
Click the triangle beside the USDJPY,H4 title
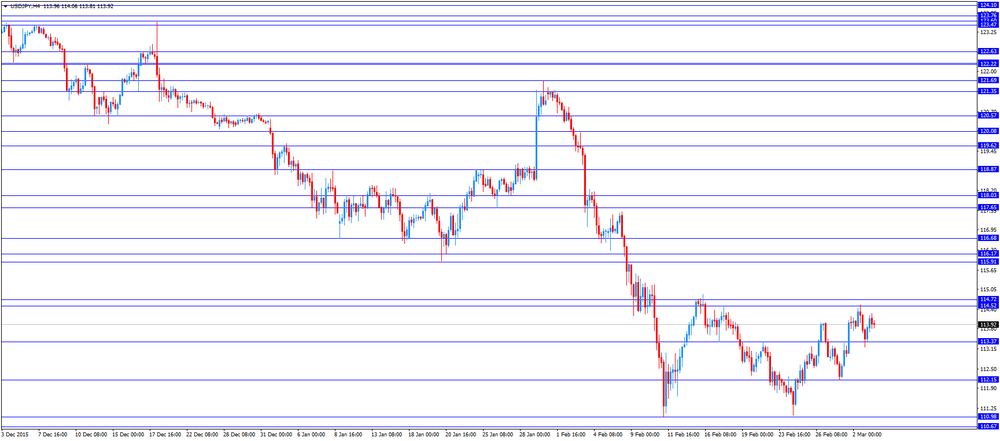click(6, 6)
